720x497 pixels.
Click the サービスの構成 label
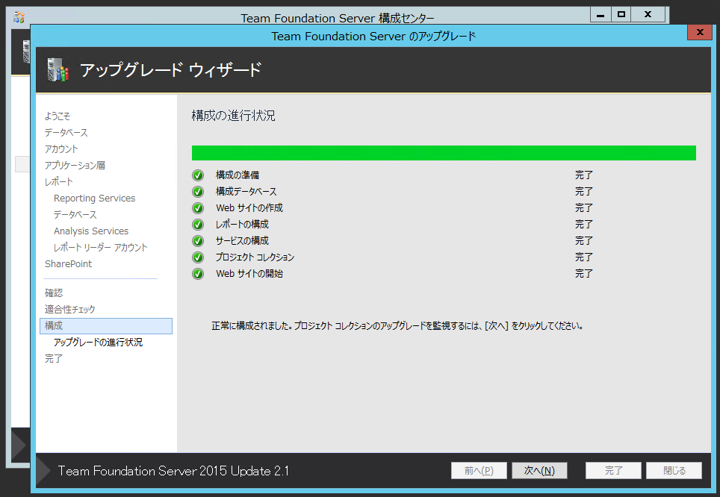(x=242, y=241)
